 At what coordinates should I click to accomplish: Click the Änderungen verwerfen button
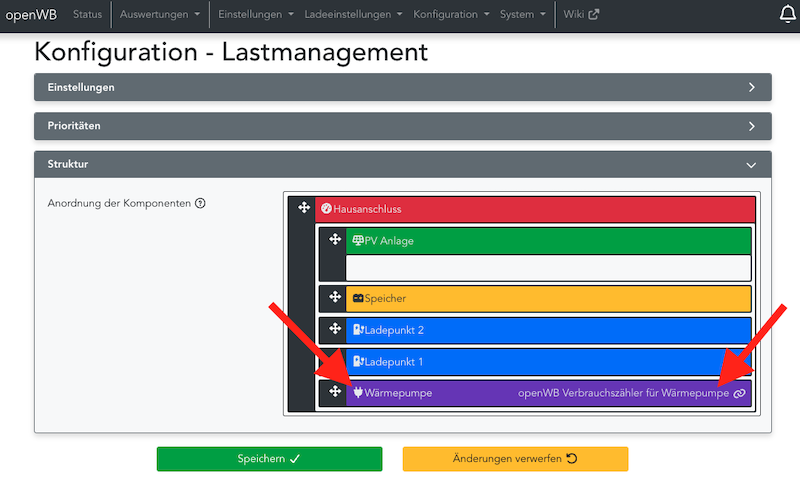tap(515, 459)
